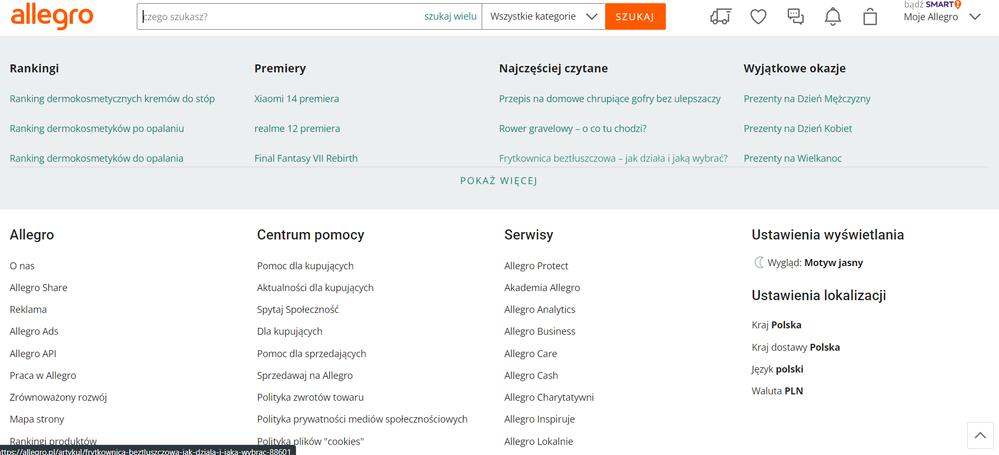Viewport: 999px width, 455px height.
Task: Open favorites heart icon
Action: [x=758, y=16]
